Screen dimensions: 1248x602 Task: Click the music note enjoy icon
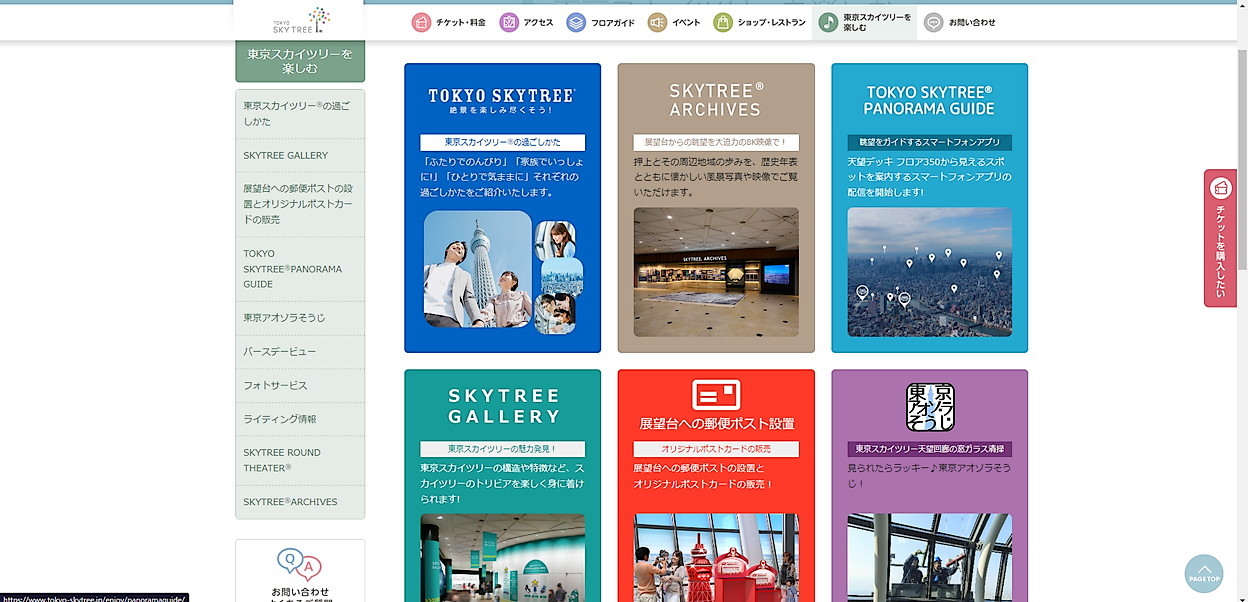[x=828, y=22]
